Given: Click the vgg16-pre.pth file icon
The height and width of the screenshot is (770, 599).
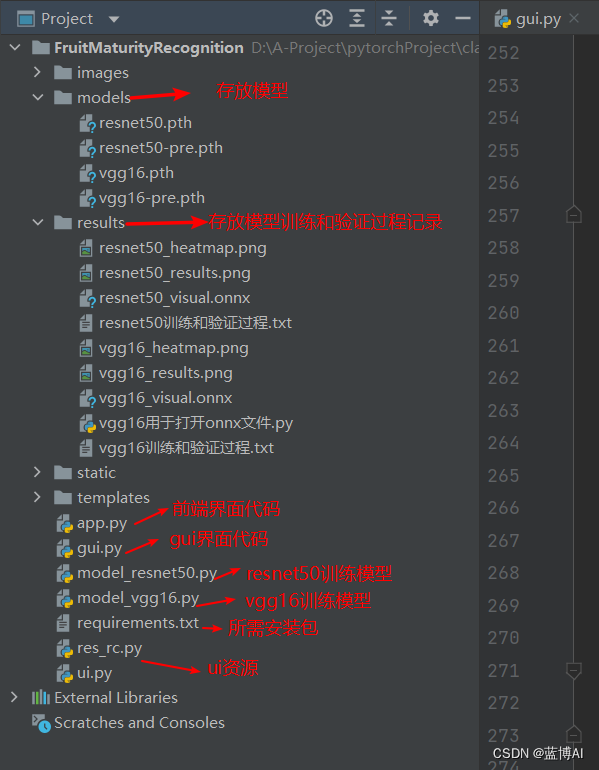Looking at the screenshot, I should pyautogui.click(x=87, y=198).
